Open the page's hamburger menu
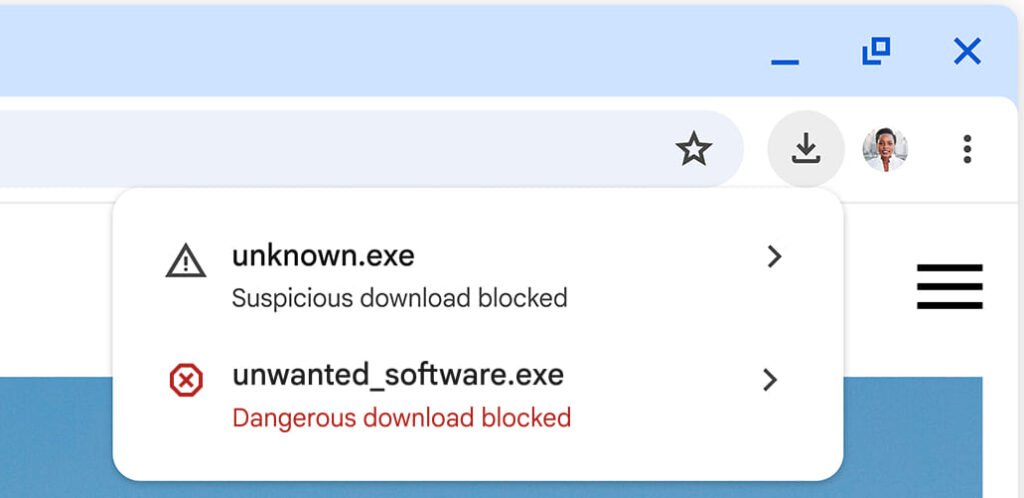 point(950,287)
